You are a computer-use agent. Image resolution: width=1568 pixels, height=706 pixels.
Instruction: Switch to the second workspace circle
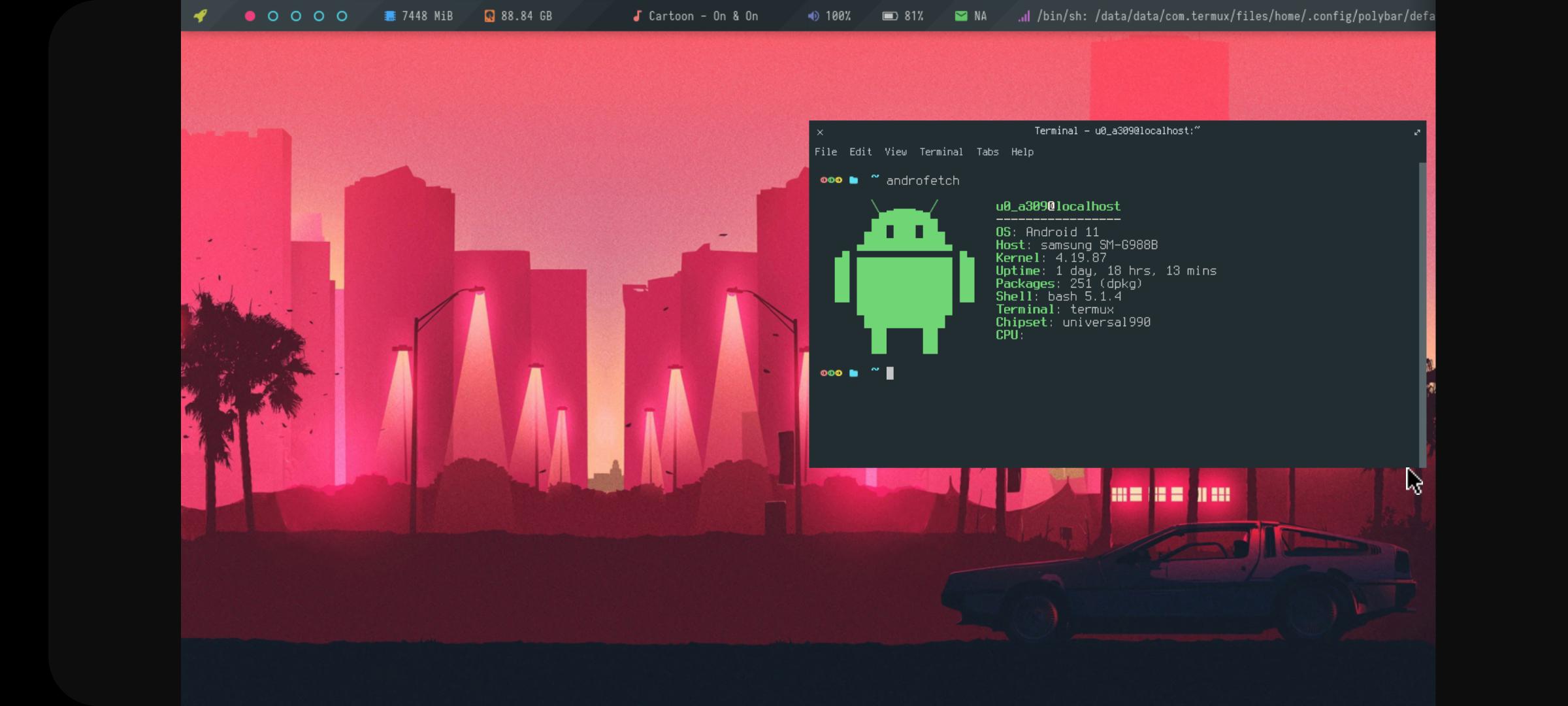(x=273, y=15)
